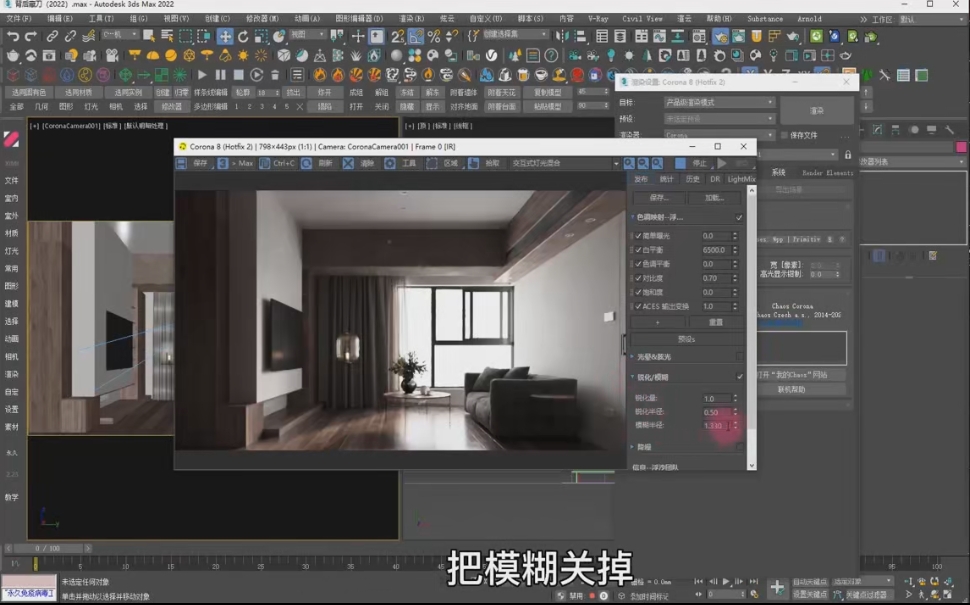Image resolution: width=970 pixels, height=605 pixels.
Task: Click the large Render button in render setup
Action: pos(817,111)
